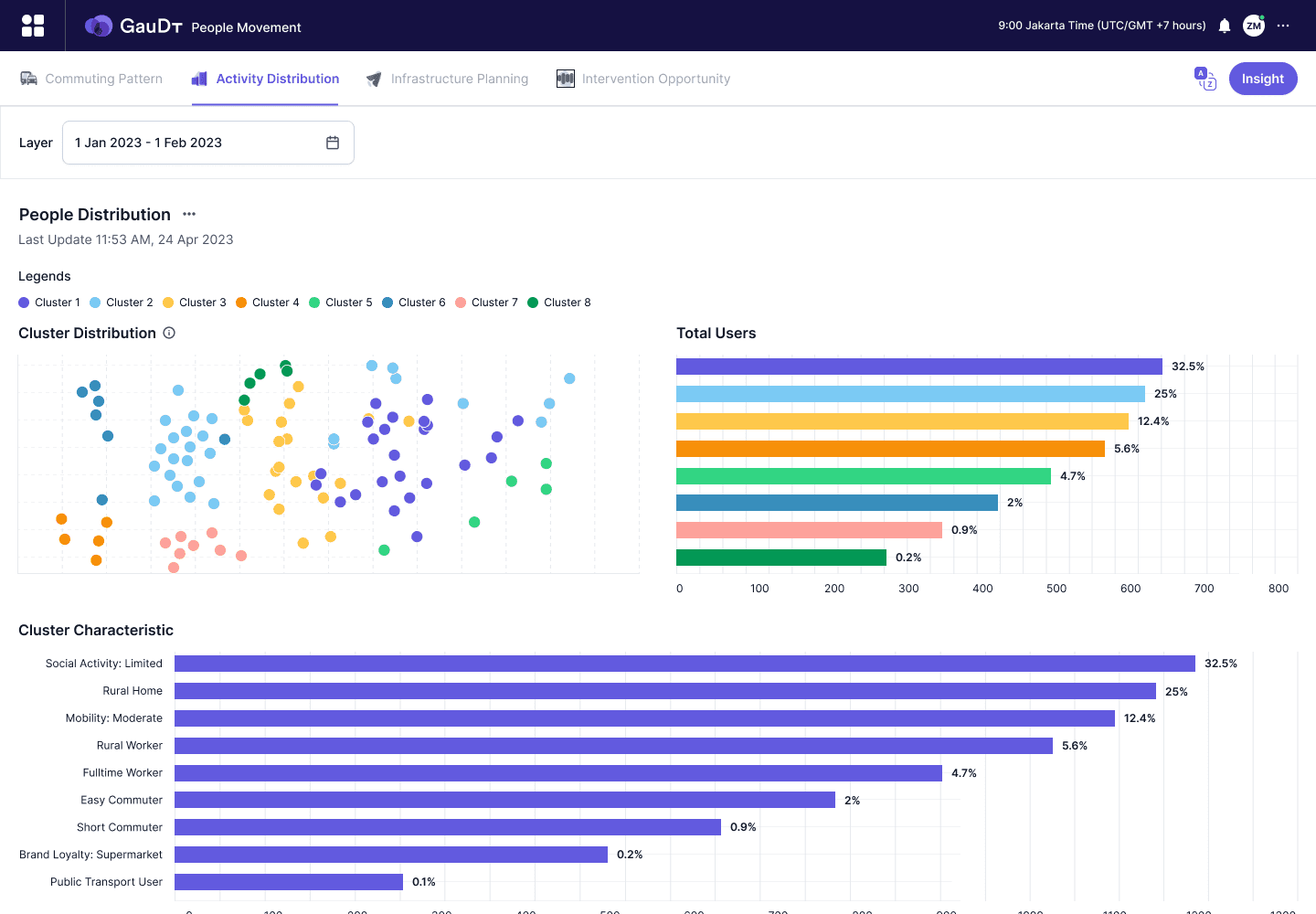Toggle Cluster 5 legend item
This screenshot has width=1316, height=914.
point(341,303)
